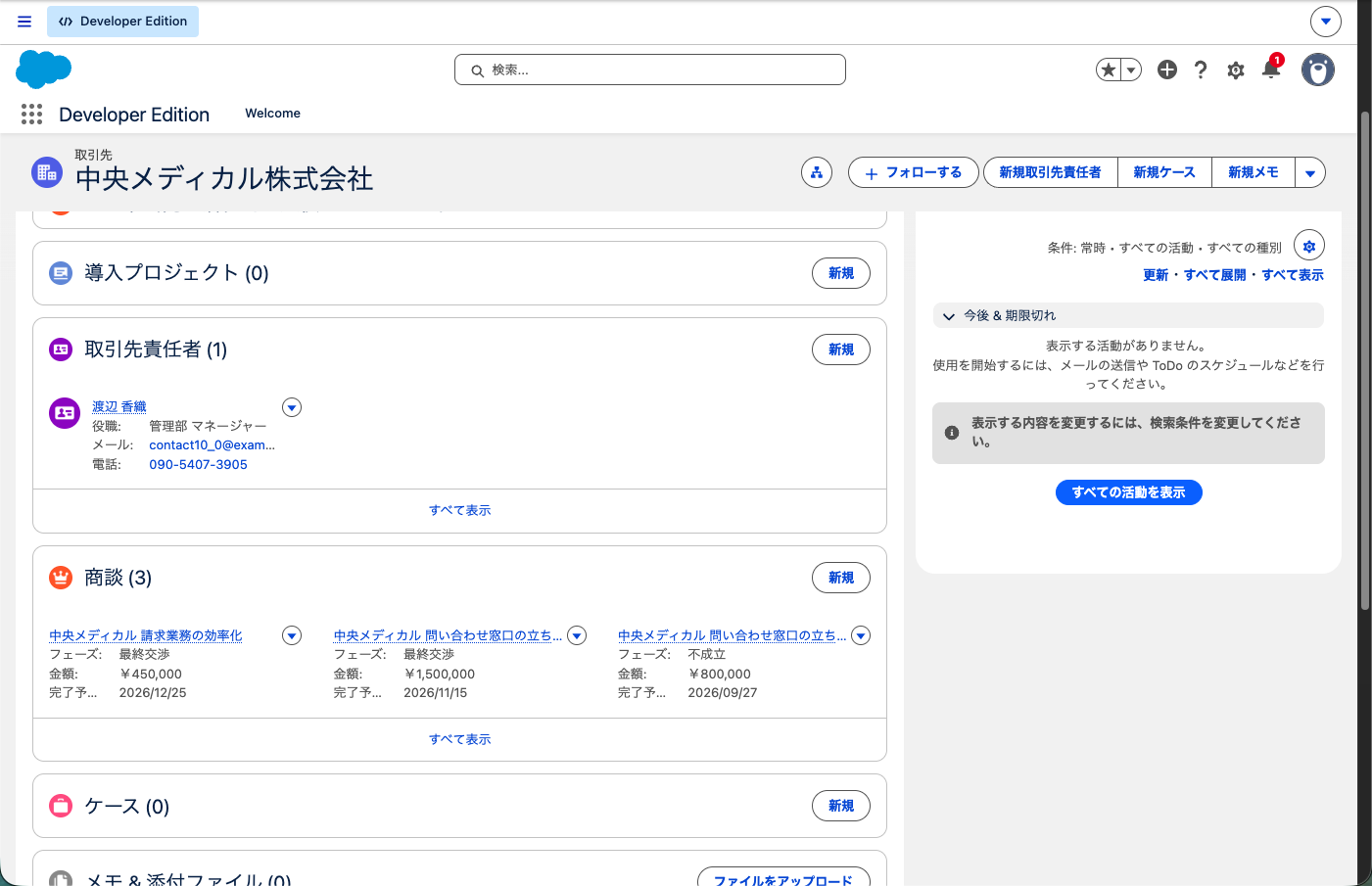
Task: Open the setup gear icon
Action: click(x=1236, y=70)
